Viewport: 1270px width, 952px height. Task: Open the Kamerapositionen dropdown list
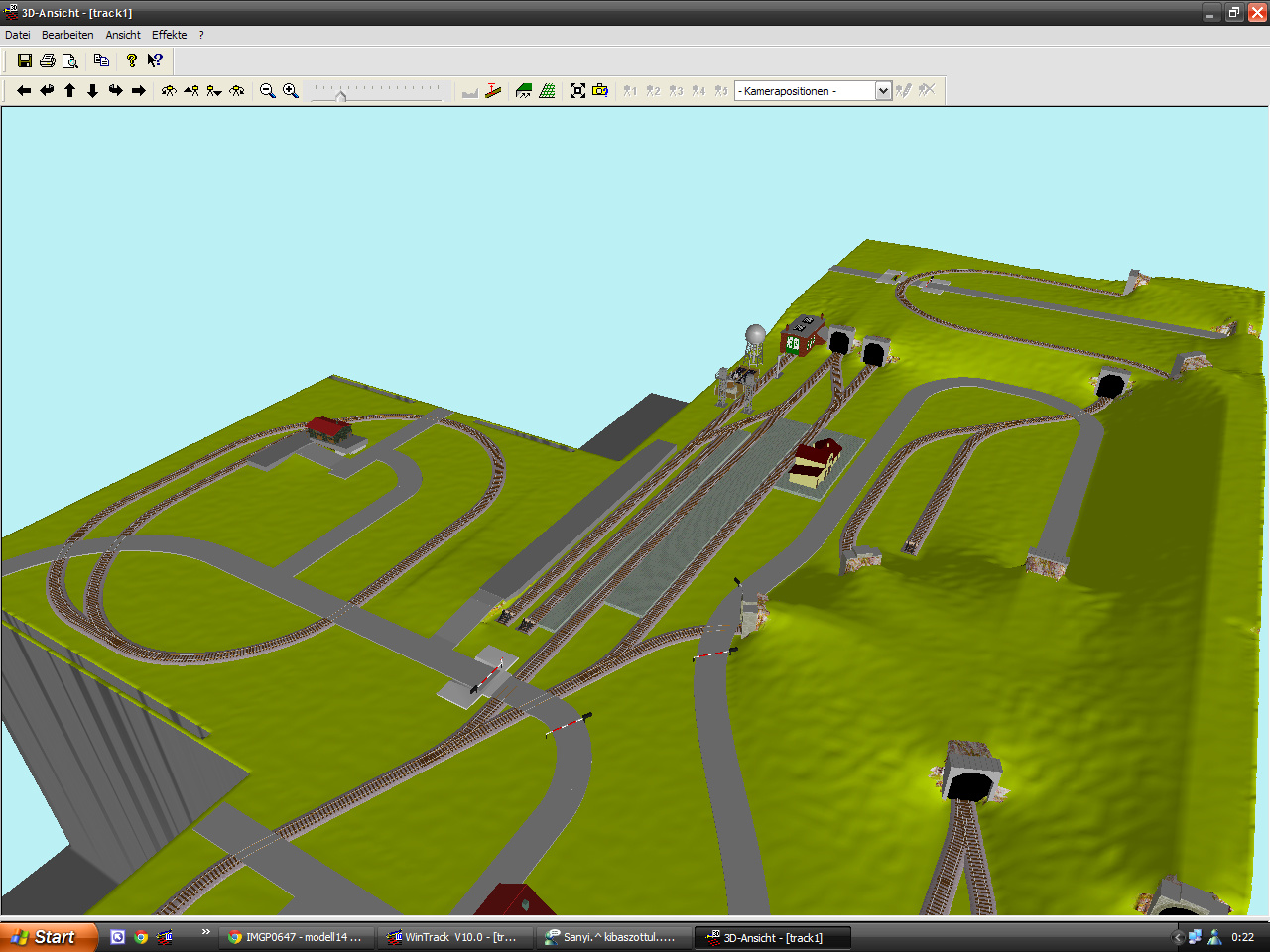[x=883, y=91]
